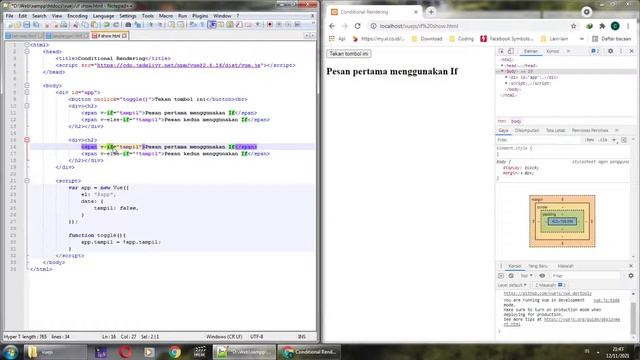
Task: Start macro recording with the red record icon
Action: pos(270,25)
